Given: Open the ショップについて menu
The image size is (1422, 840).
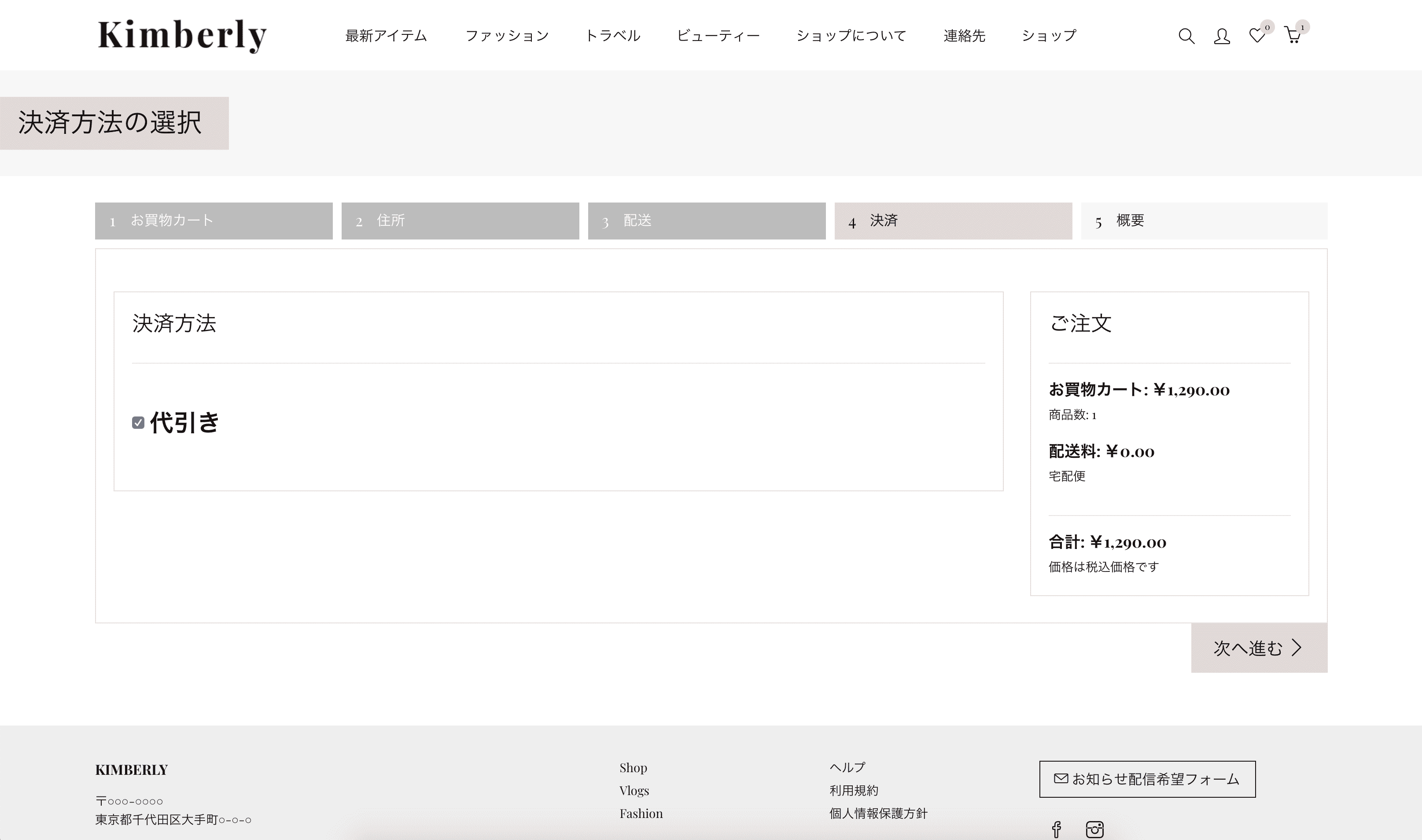Looking at the screenshot, I should pos(851,36).
